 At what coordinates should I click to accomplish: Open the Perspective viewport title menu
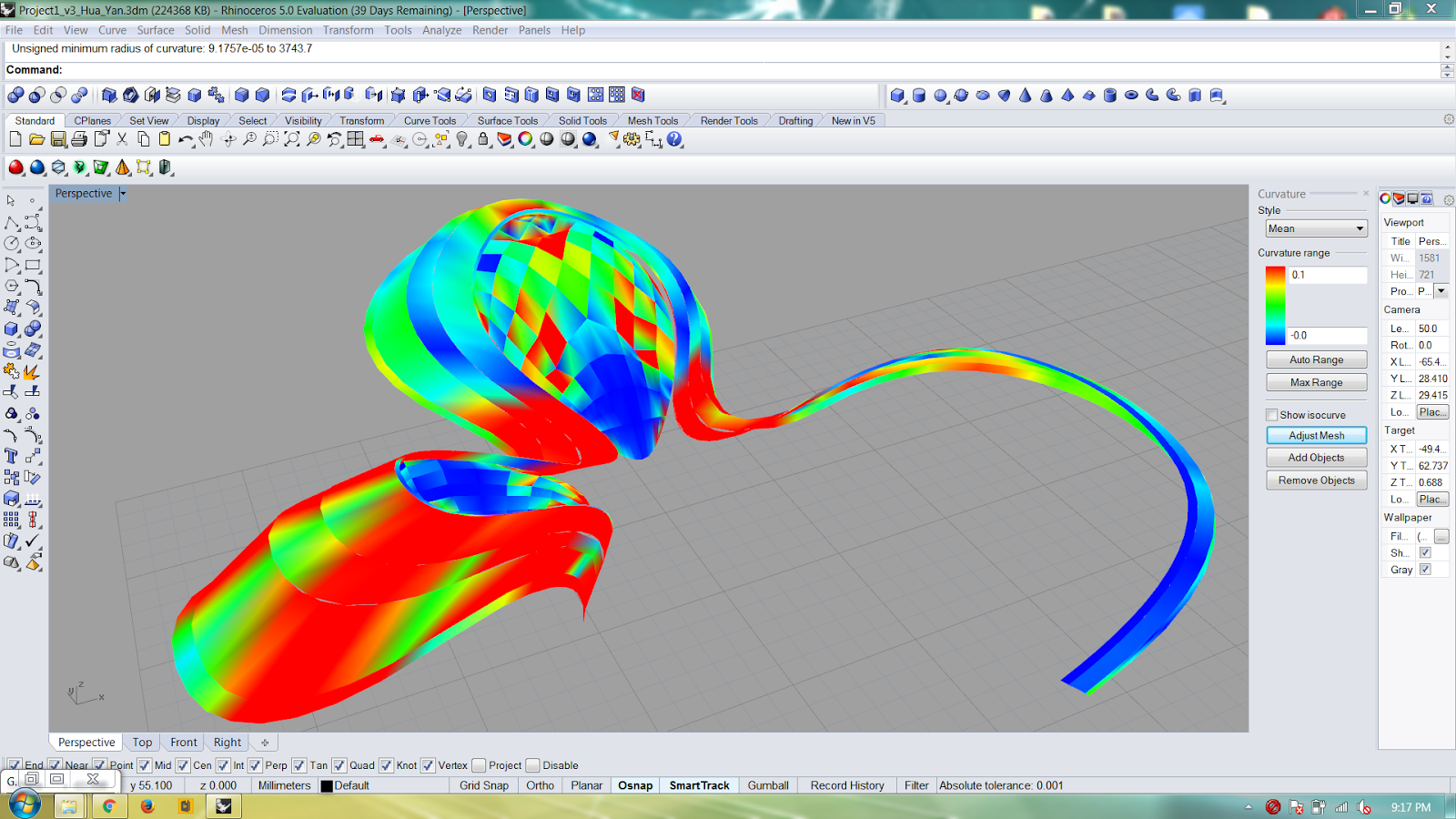pos(88,193)
